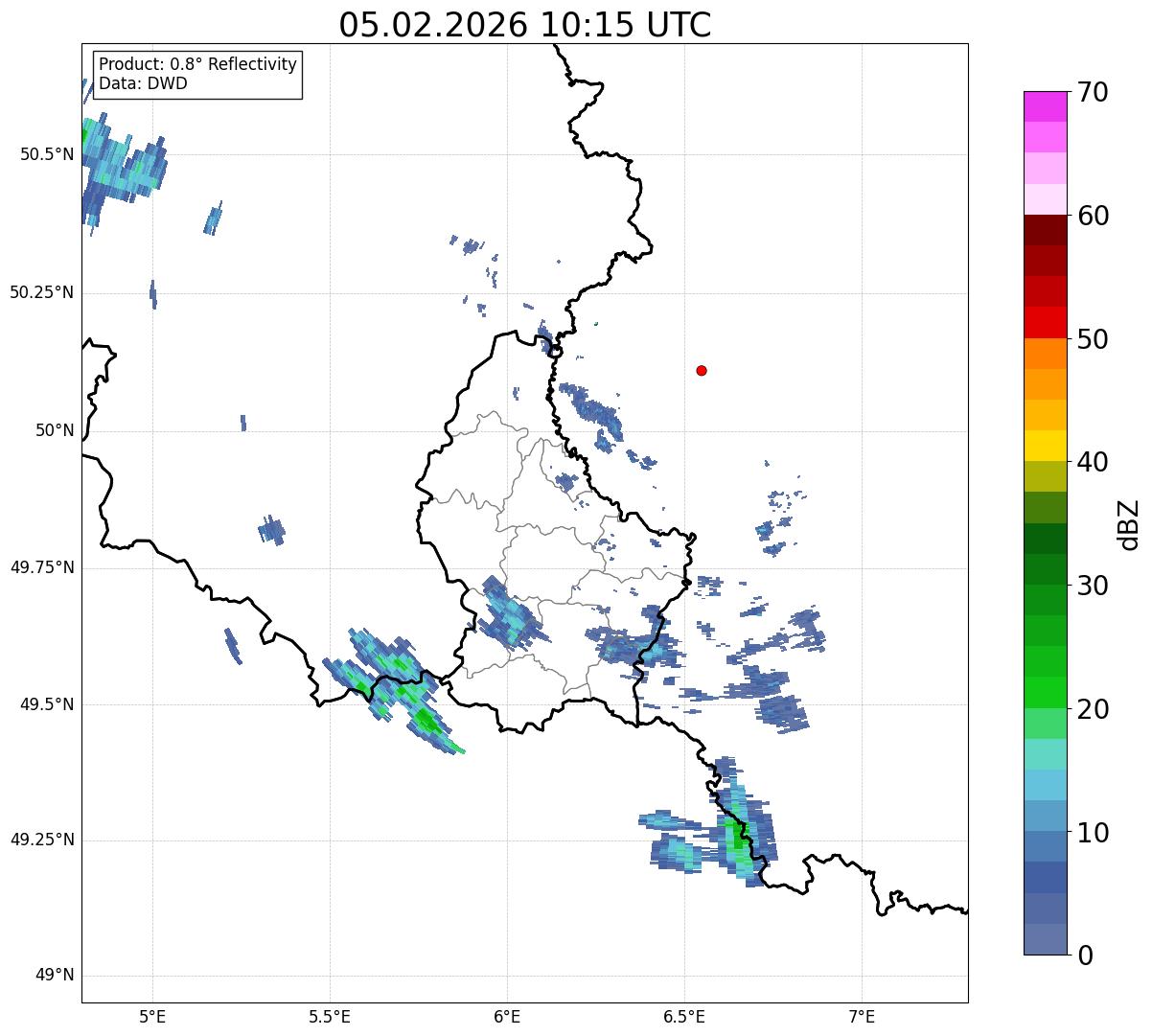This screenshot has height=1036, width=1152.
Task: Pick the dark maroon colorbar segment below 60
Action: pyautogui.click(x=1045, y=230)
